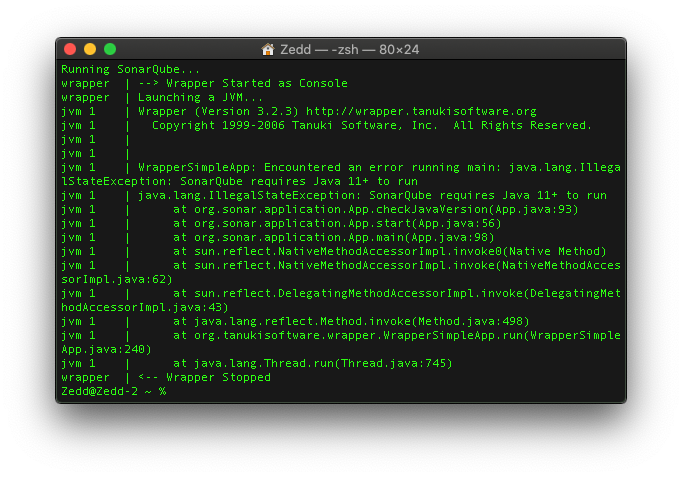Click 'Thread.run(Thread.java:745)' stack line
The image size is (682, 477).
point(313,363)
